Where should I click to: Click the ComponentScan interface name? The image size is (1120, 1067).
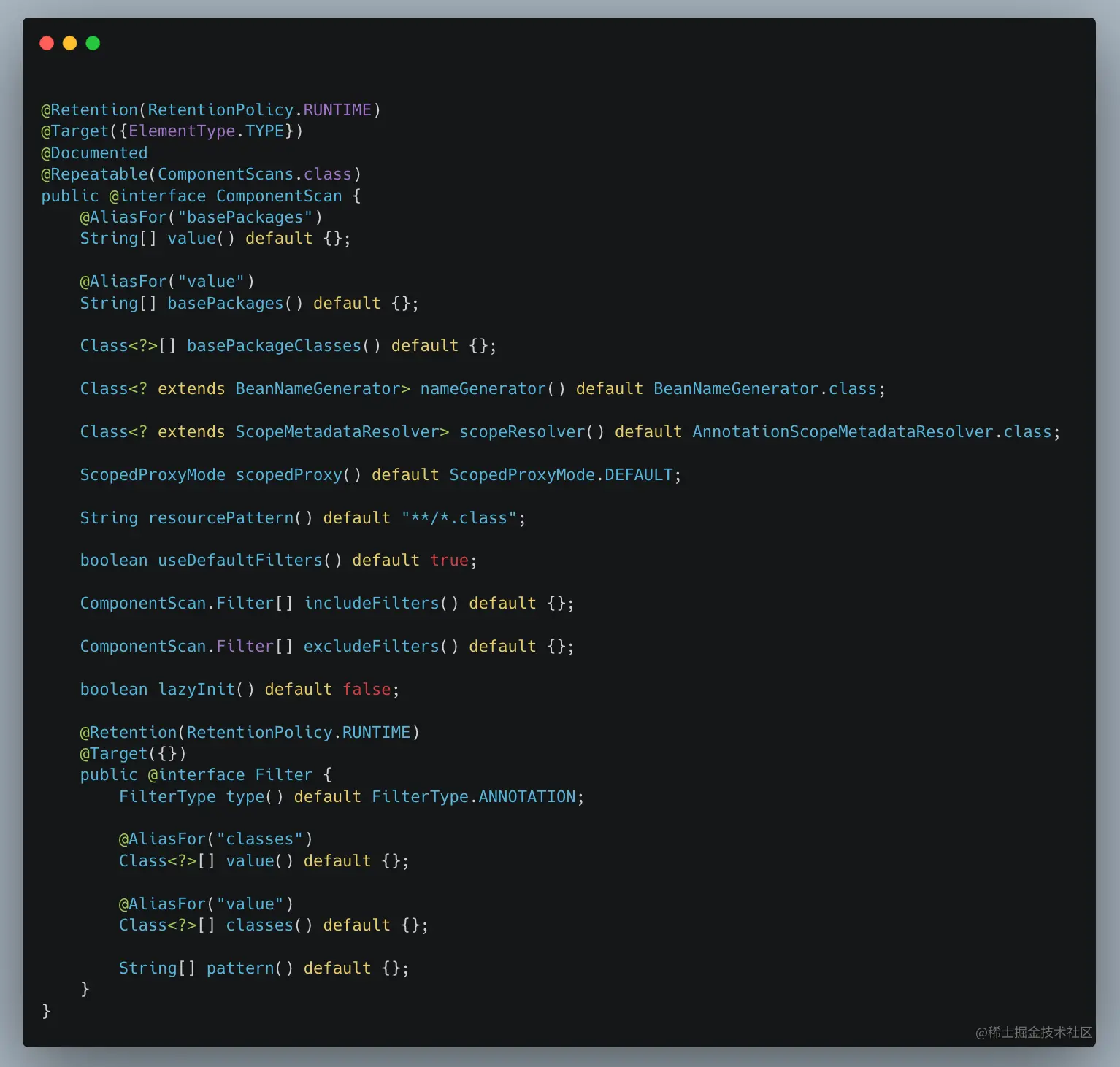279,196
